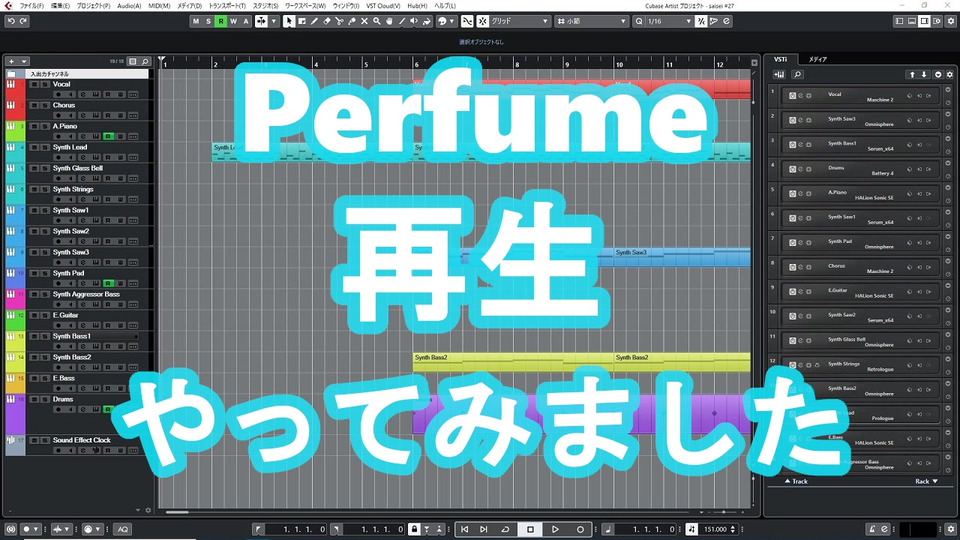Switch to the VSTi tab
The width and height of the screenshot is (960, 540).
(x=781, y=59)
